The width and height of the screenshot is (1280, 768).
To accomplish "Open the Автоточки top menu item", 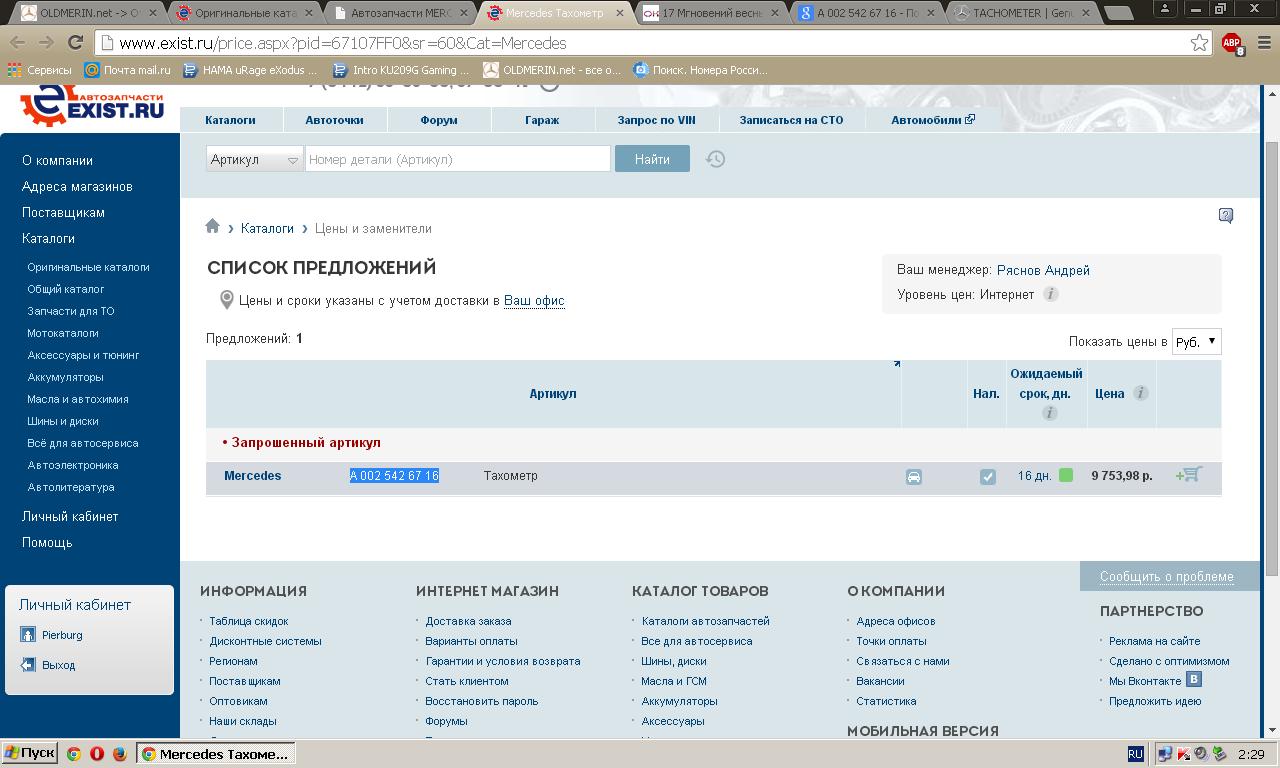I will click(x=334, y=120).
